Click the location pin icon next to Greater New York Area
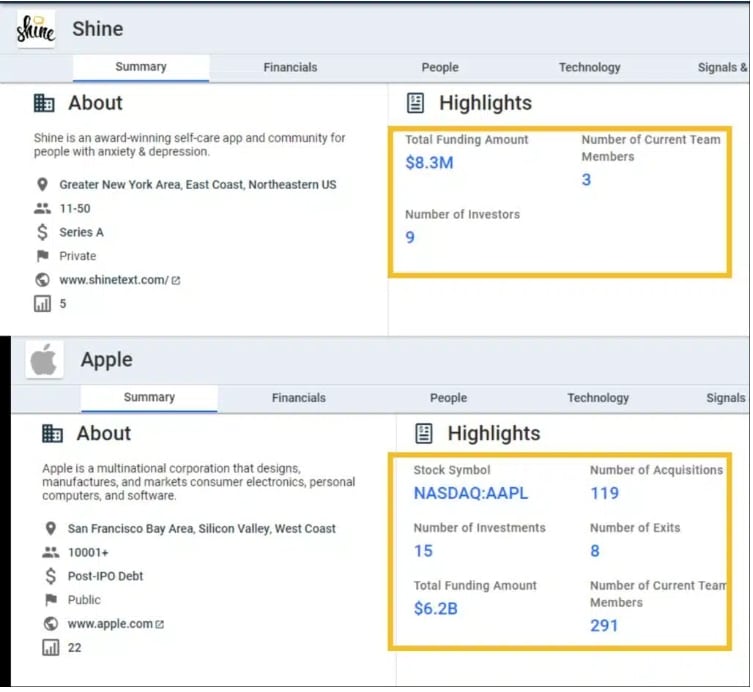753x692 pixels. [x=42, y=184]
